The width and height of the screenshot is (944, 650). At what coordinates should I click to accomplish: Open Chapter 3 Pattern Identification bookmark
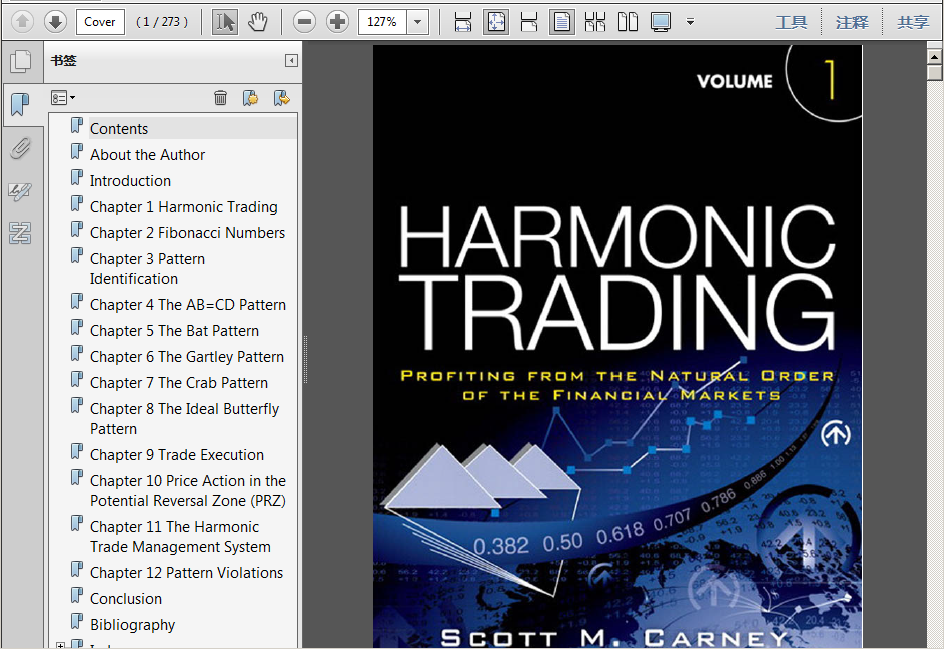(x=148, y=268)
